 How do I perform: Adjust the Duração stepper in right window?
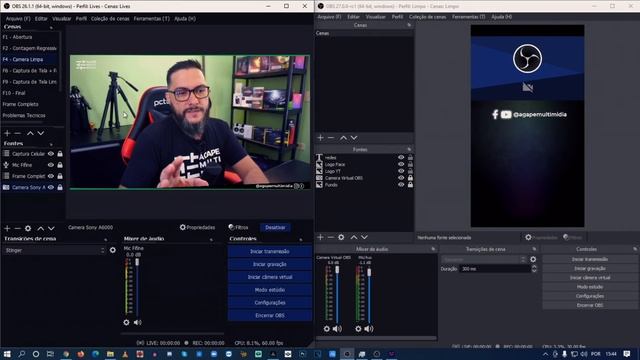(x=534, y=269)
